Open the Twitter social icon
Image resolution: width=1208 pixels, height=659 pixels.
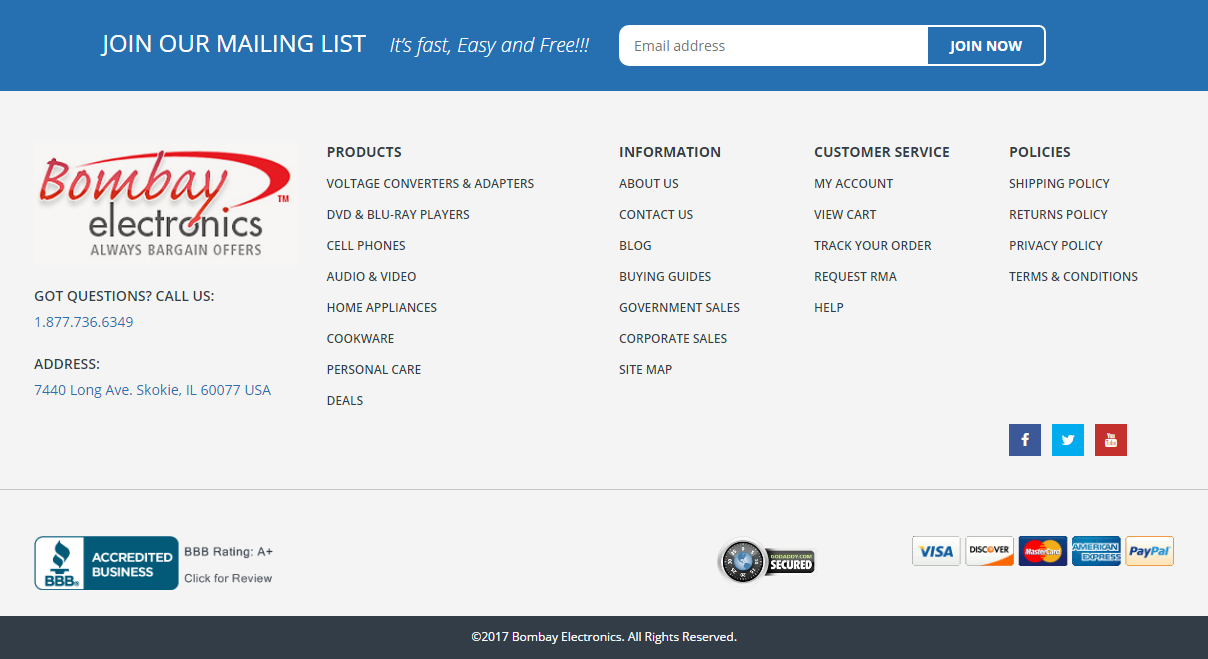point(1067,440)
